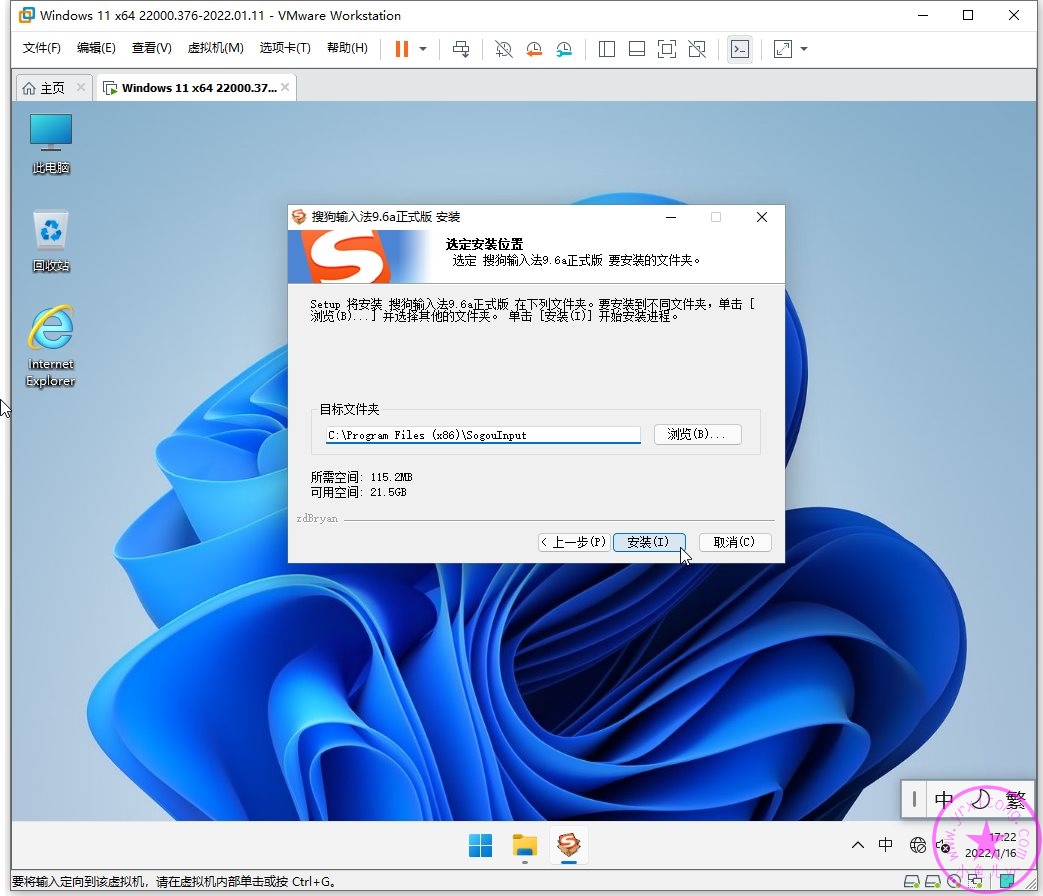This screenshot has width=1043, height=896.
Task: Click the taskbar 中 input indicator
Action: click(885, 845)
